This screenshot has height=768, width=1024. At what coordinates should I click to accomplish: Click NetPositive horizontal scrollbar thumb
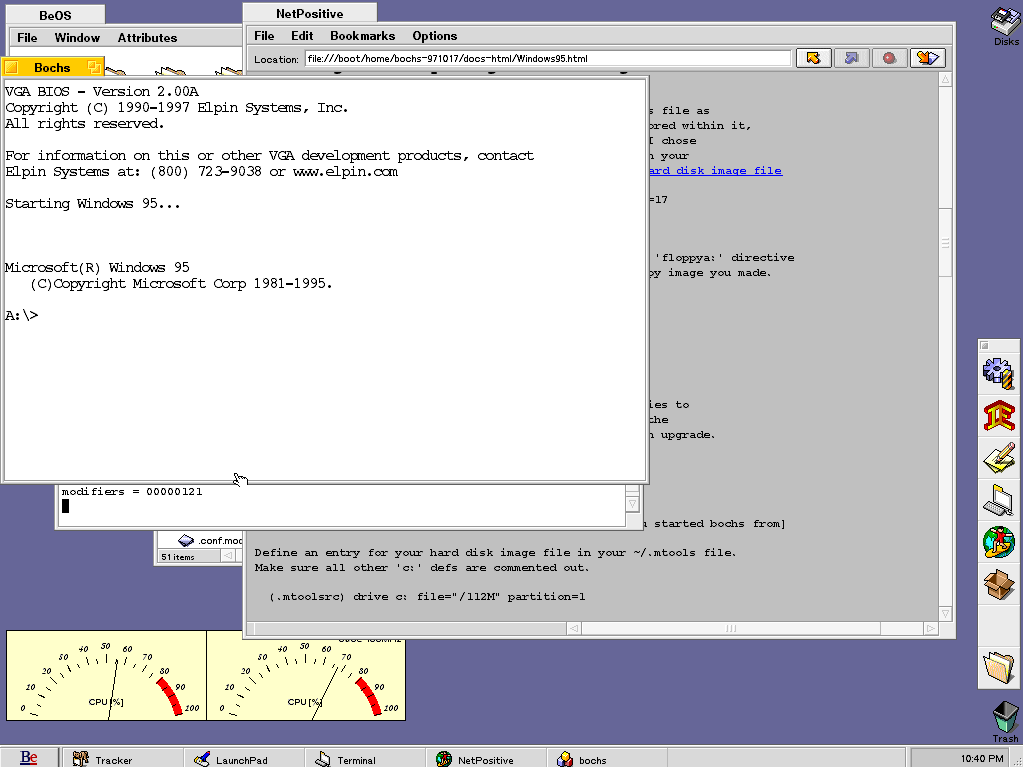pos(731,628)
